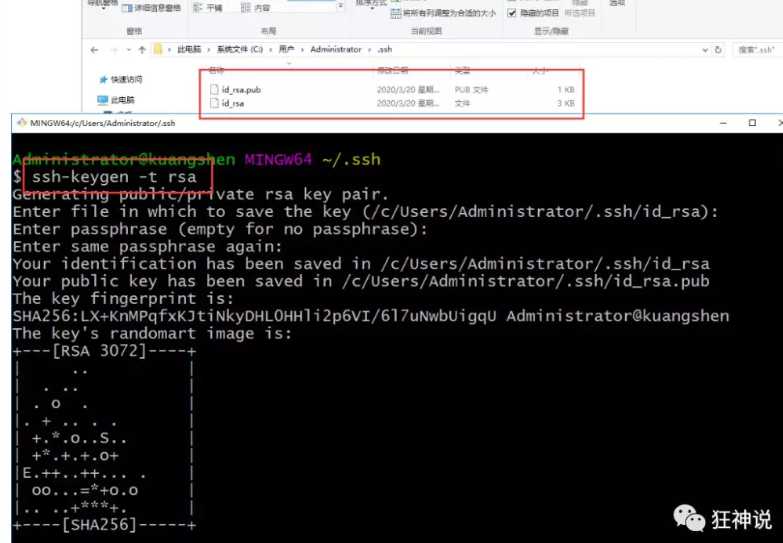Screen dimensions: 783x543
Task: Click 详细信息窗格 pane button
Action: (x=151, y=8)
